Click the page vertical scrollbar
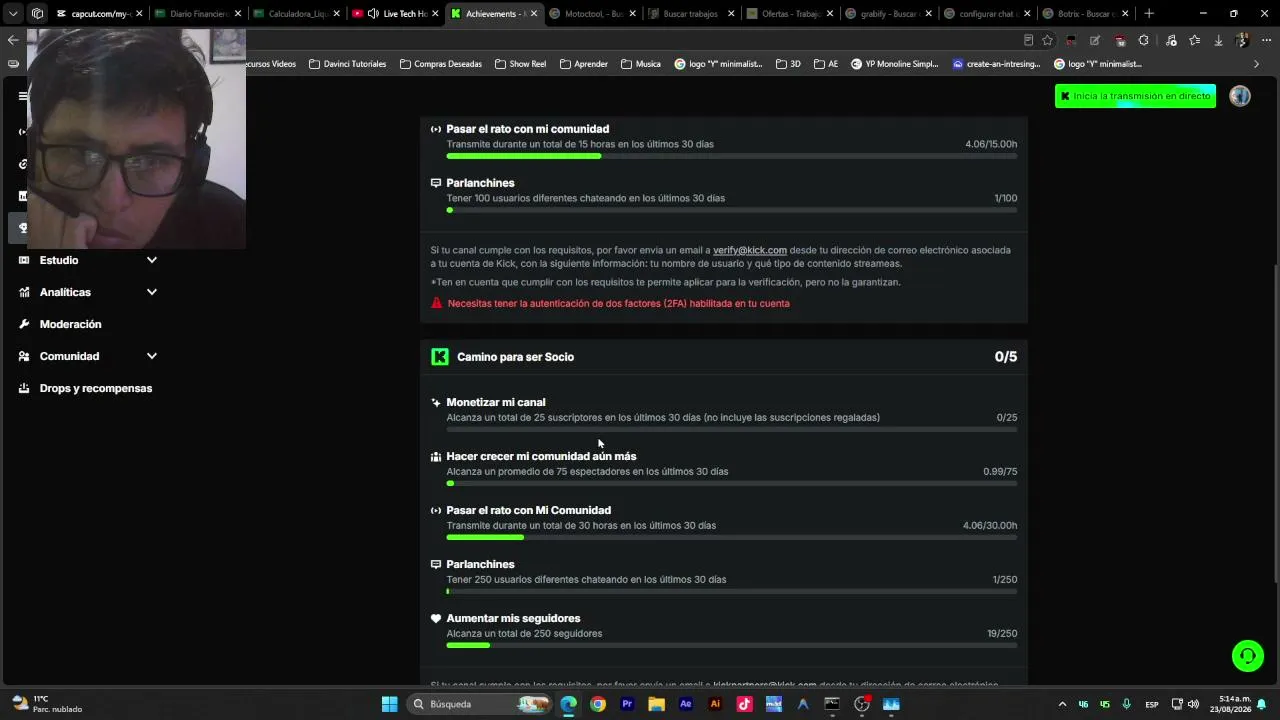 click(x=1275, y=422)
